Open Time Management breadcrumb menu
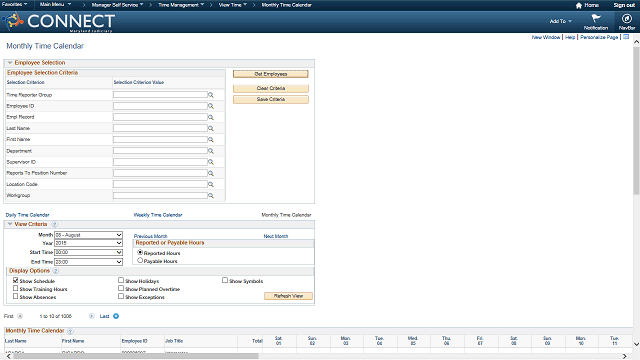The image size is (640, 360). click(x=181, y=5)
